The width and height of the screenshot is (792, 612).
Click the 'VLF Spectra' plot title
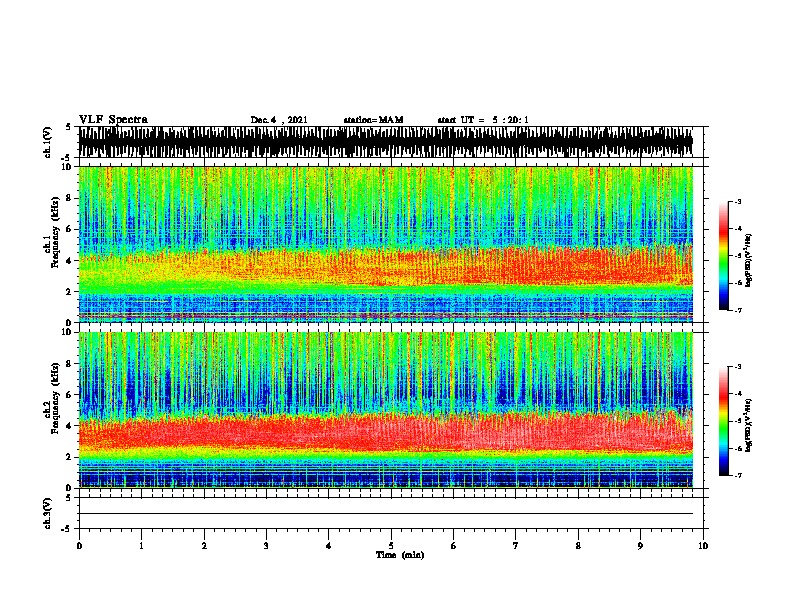[x=113, y=119]
